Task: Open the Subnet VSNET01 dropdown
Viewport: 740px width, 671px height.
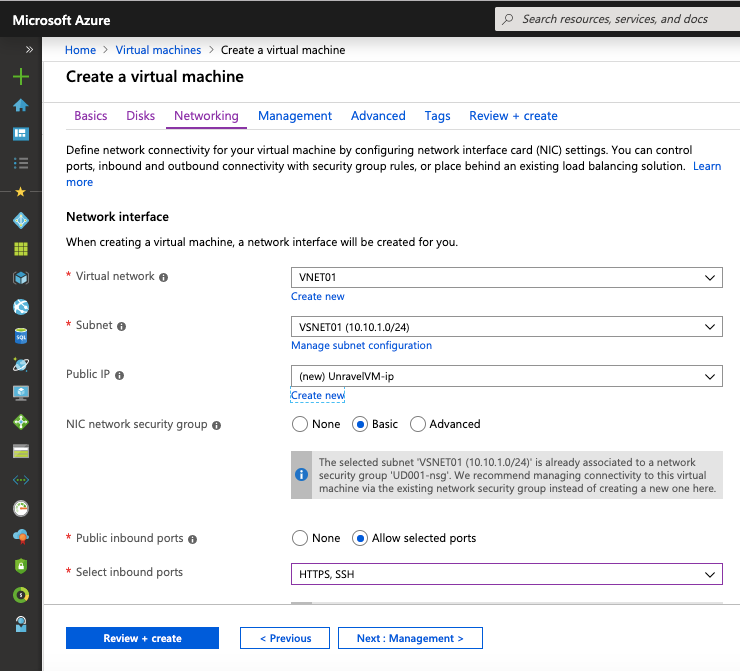Action: tap(506, 327)
